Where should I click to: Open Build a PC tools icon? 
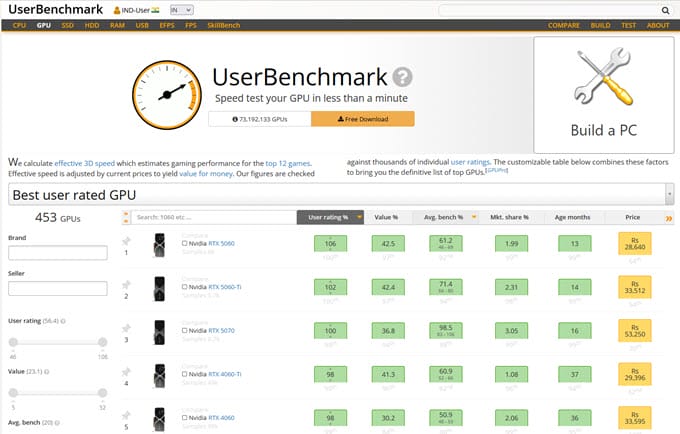603,77
